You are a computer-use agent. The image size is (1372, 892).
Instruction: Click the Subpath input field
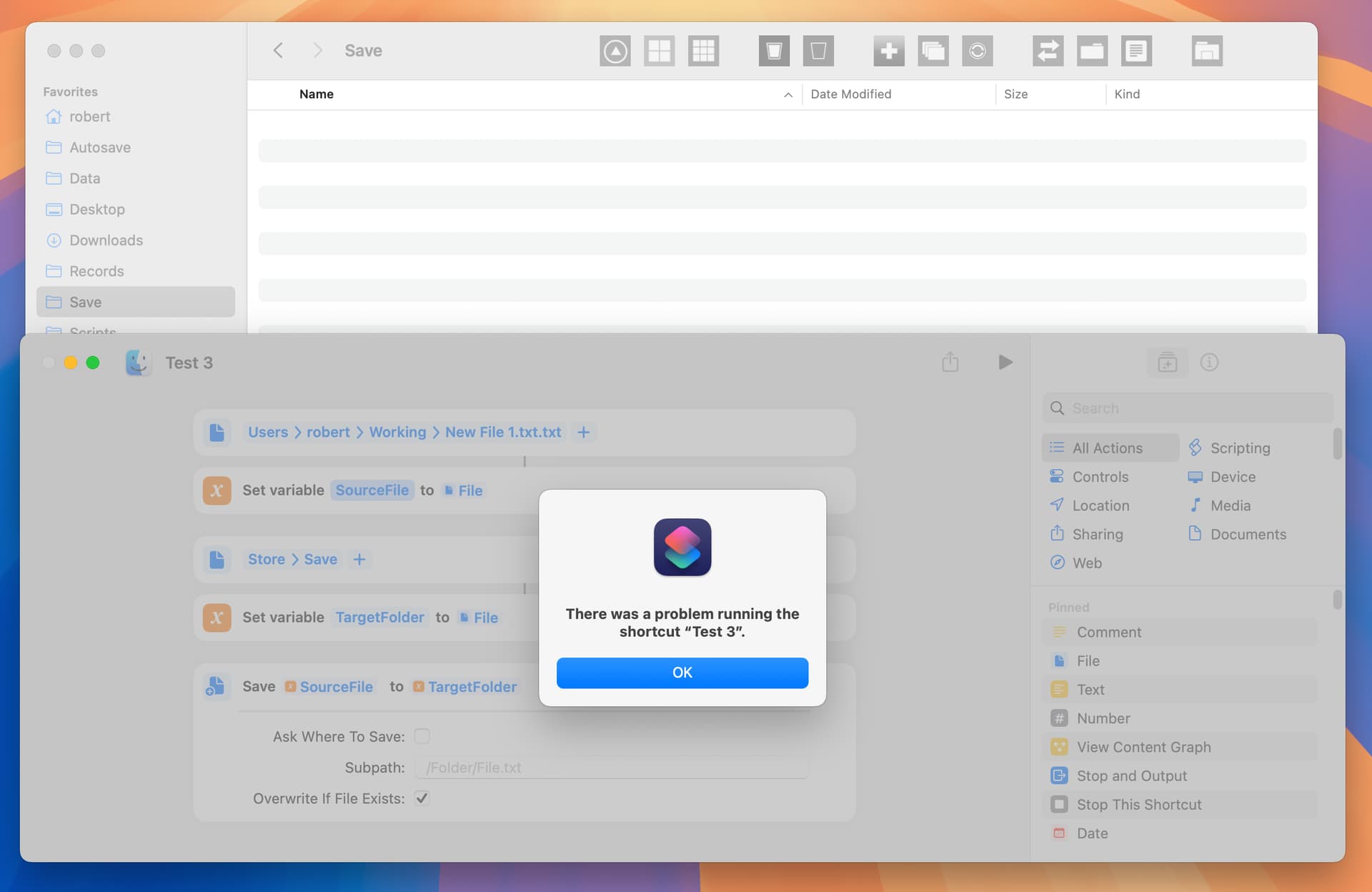[611, 768]
